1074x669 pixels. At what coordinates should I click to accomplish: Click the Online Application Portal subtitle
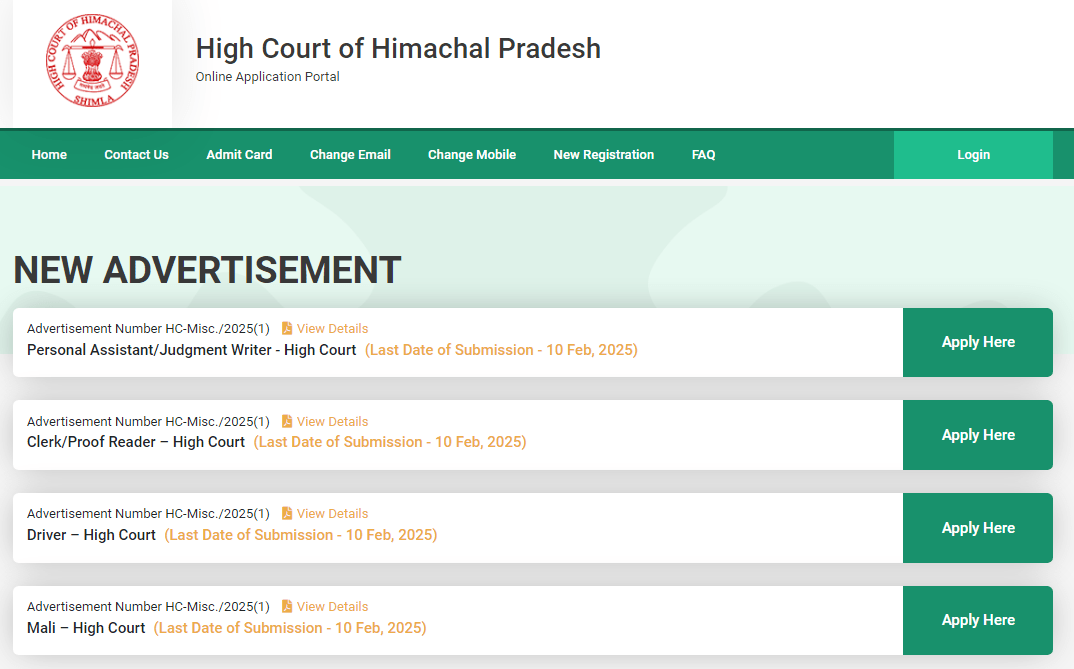point(267,77)
